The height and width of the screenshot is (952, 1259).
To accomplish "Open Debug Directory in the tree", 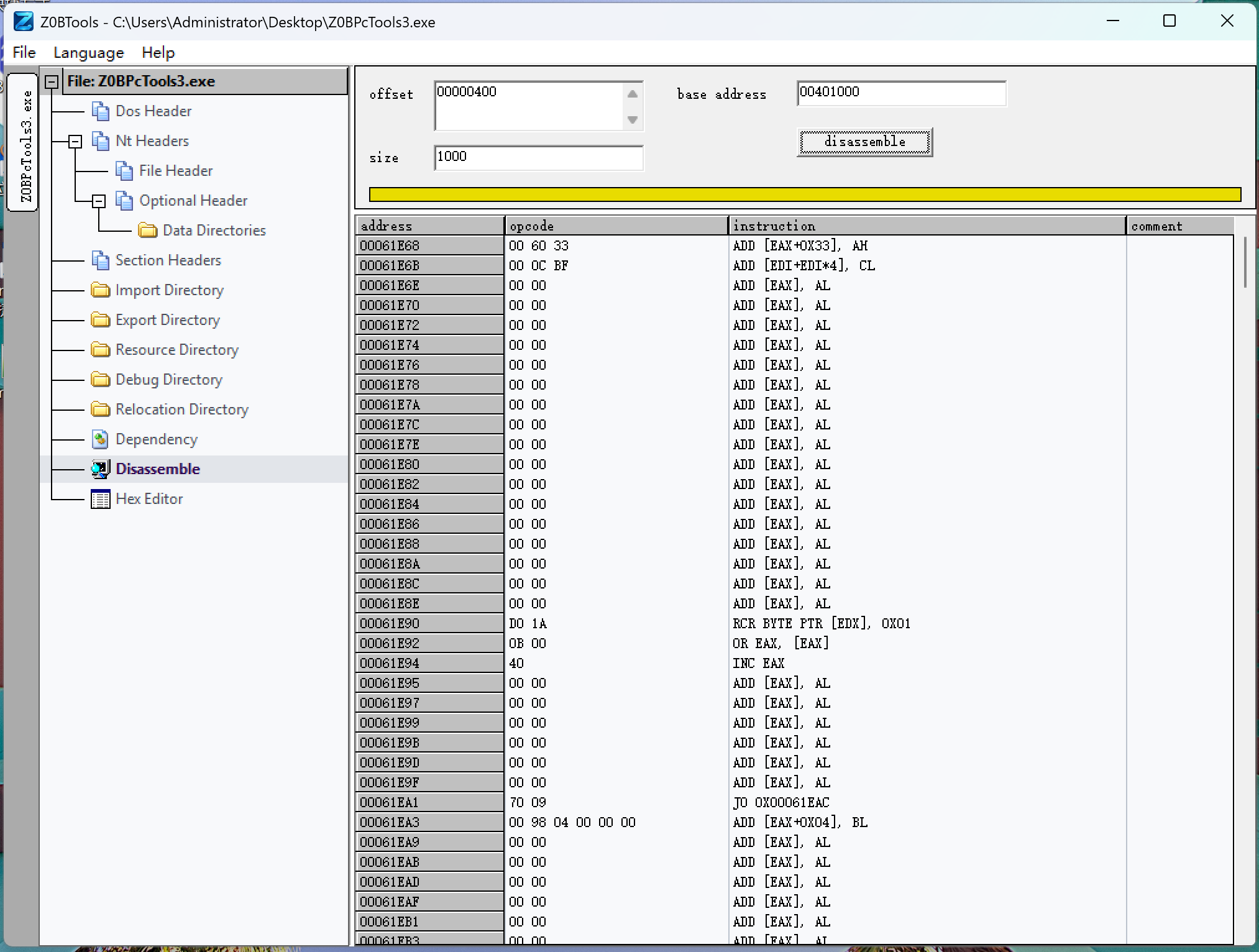I will [x=169, y=380].
